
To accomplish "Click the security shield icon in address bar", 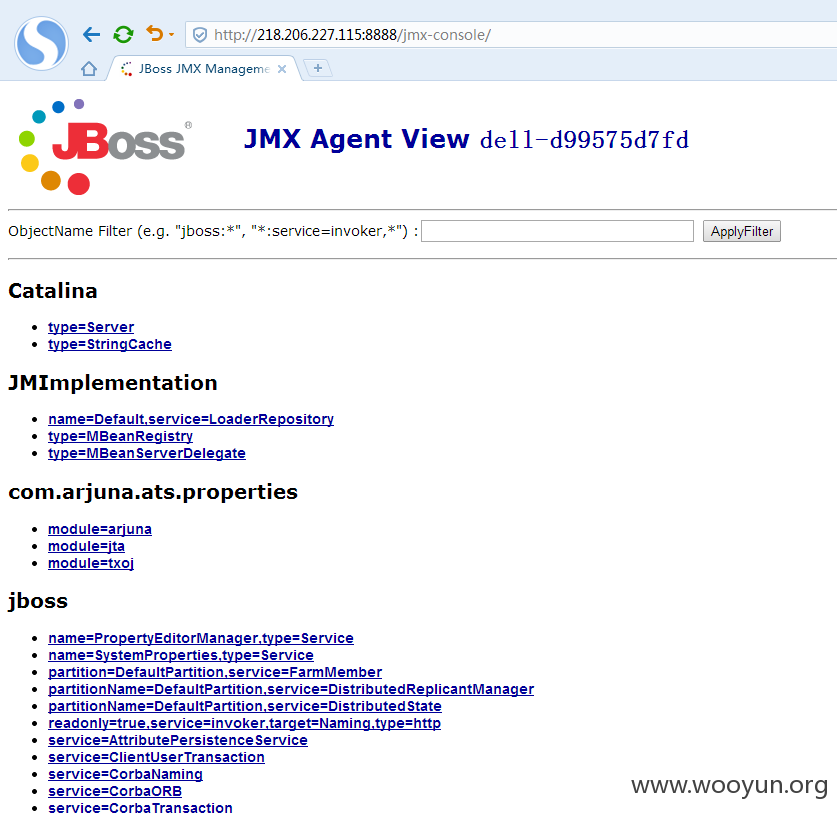I will tap(200, 35).
